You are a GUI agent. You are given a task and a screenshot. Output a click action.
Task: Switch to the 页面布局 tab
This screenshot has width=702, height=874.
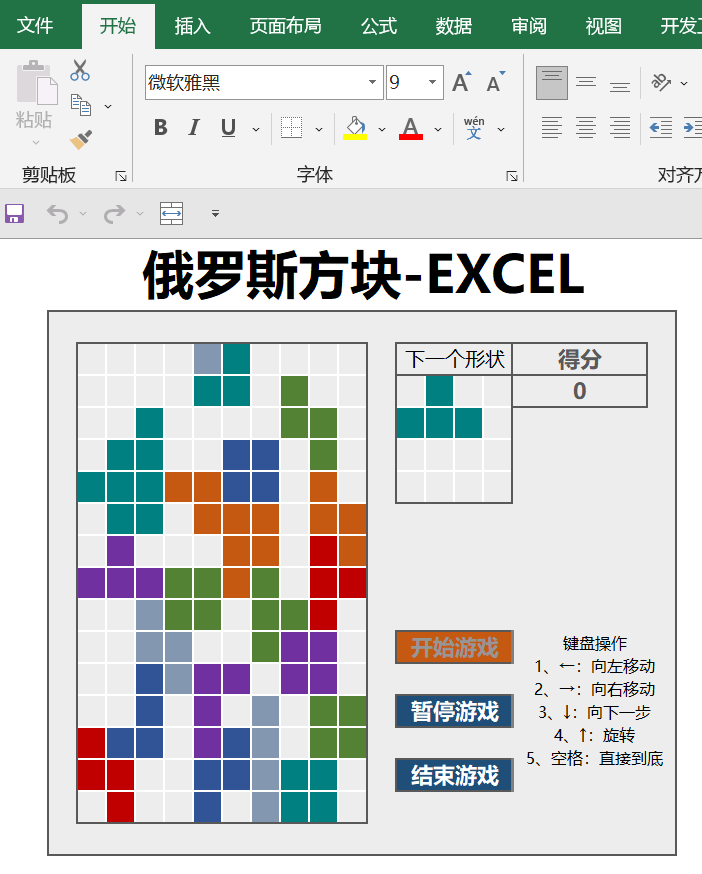tap(285, 26)
